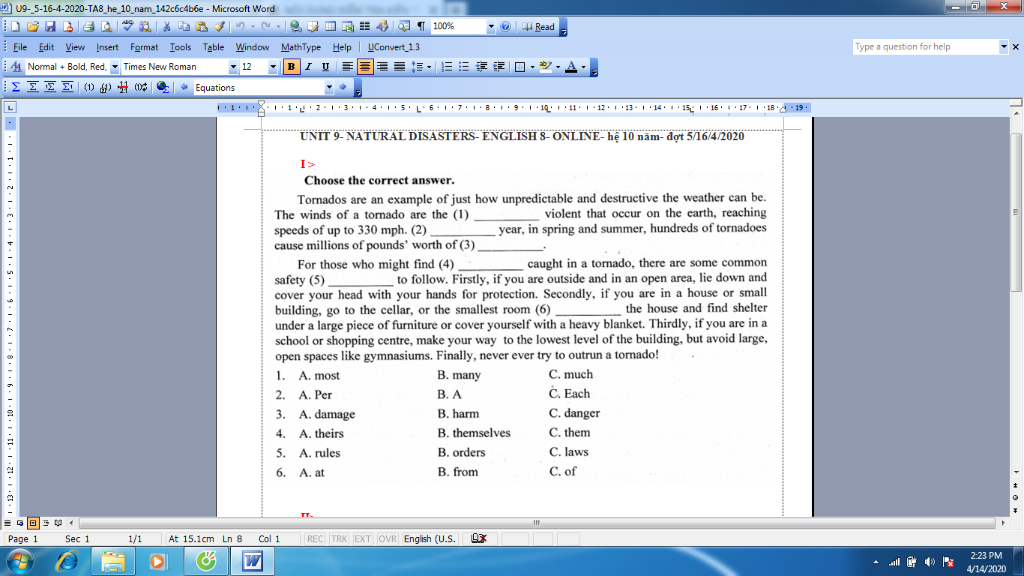This screenshot has height=576, width=1024.
Task: Insert equation number
Action: click(x=89, y=87)
